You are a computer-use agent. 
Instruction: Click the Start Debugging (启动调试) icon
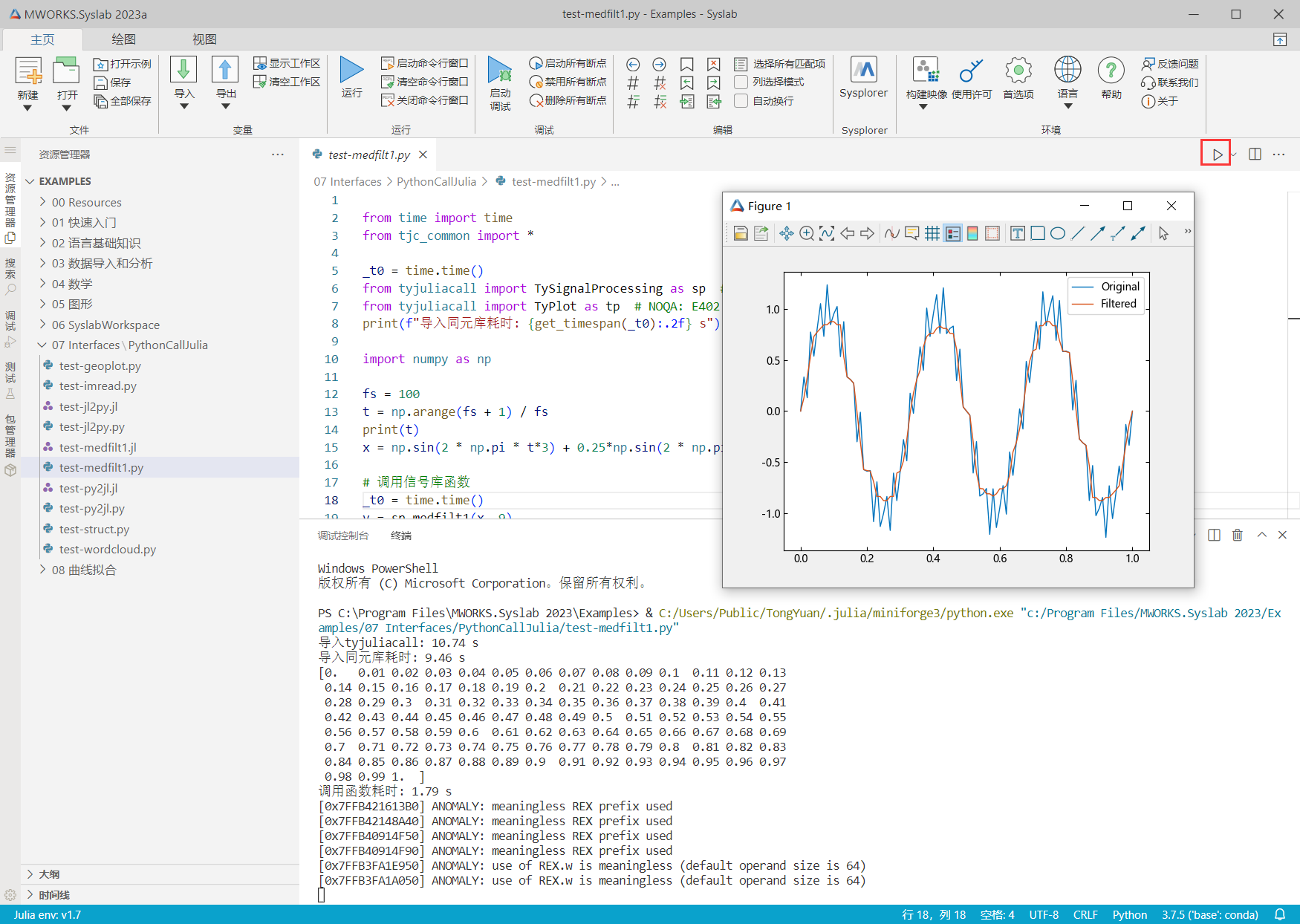coord(500,71)
